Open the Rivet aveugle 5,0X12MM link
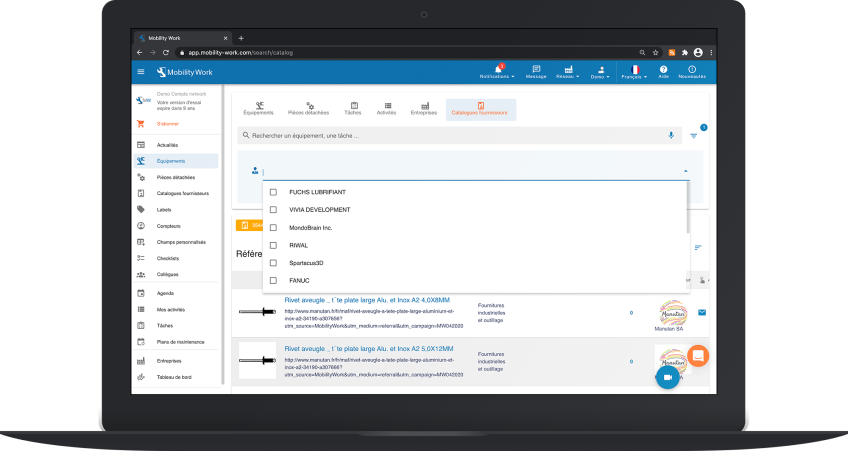This screenshot has height=451, width=848. tap(369, 349)
